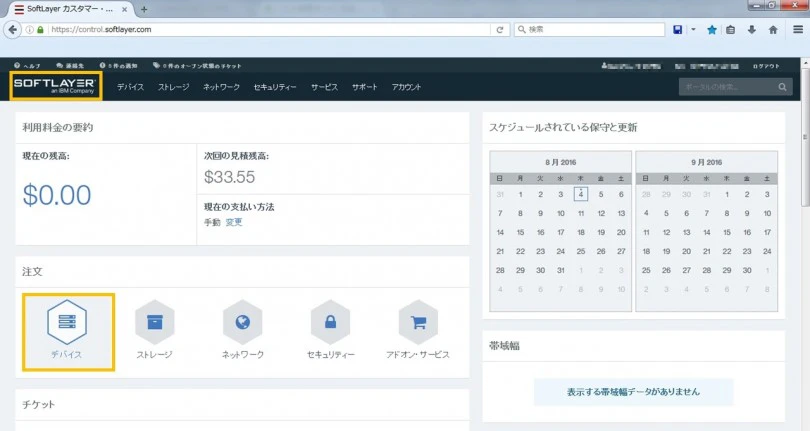Show site information icon in URL bar
Image resolution: width=810 pixels, height=431 pixels.
[x=29, y=29]
